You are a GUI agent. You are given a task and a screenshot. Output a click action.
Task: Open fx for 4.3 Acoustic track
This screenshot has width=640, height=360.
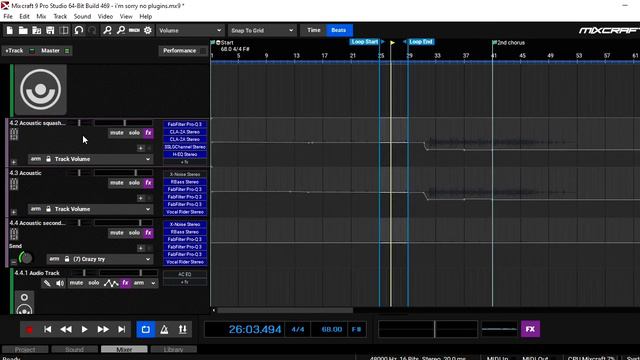tap(149, 183)
